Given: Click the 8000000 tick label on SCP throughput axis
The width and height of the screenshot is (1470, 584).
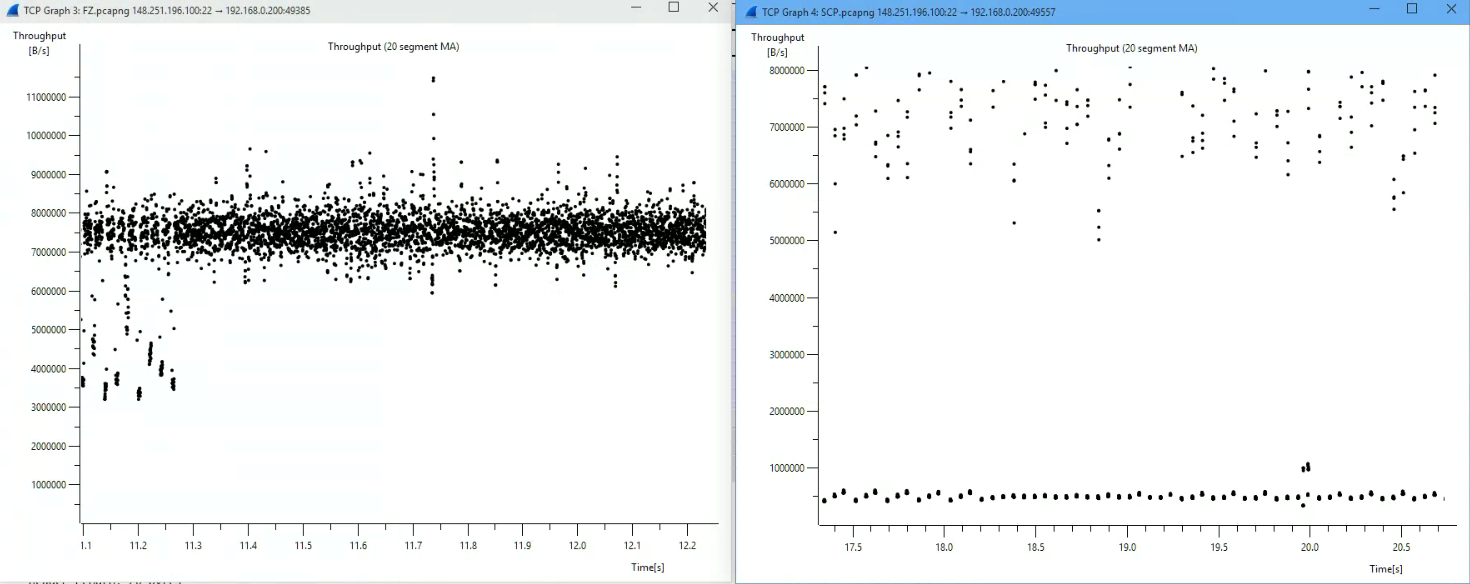Looking at the screenshot, I should [794, 70].
